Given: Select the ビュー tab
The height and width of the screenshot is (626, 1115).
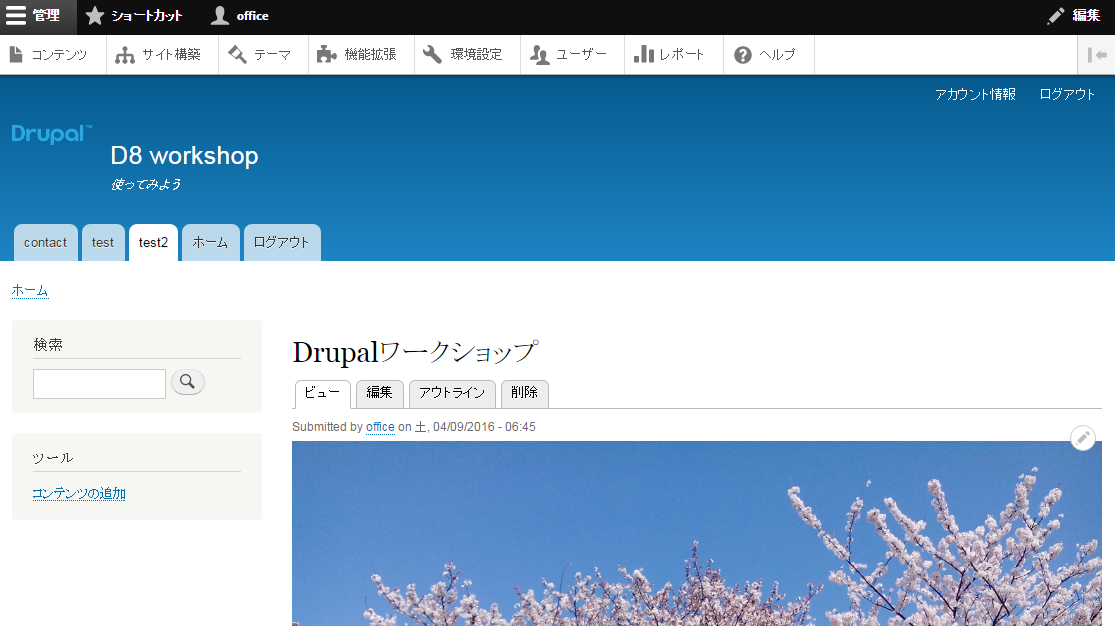Looking at the screenshot, I should [322, 393].
